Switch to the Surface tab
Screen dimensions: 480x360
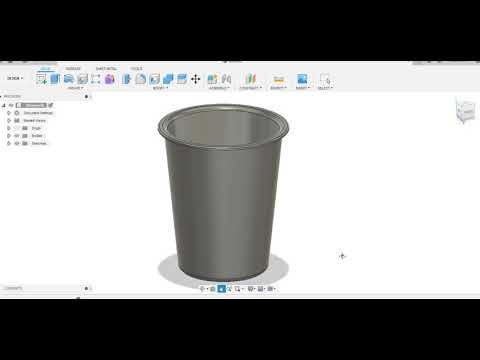[x=73, y=69]
